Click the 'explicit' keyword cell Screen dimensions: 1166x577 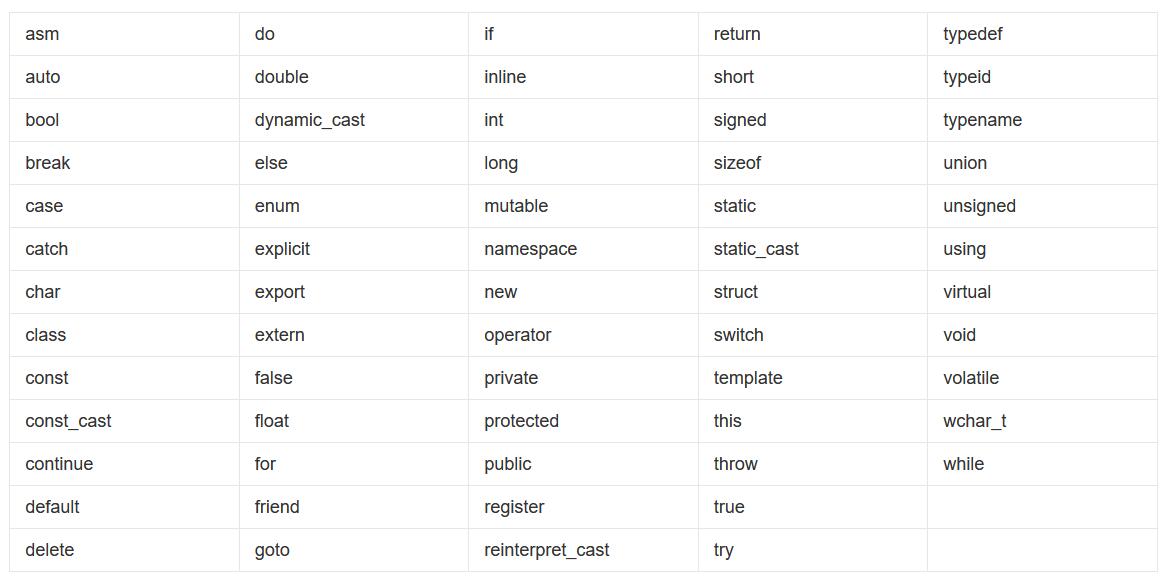pyautogui.click(x=354, y=249)
